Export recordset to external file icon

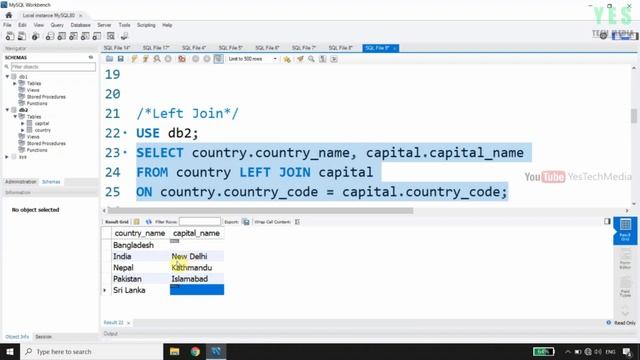coord(246,222)
